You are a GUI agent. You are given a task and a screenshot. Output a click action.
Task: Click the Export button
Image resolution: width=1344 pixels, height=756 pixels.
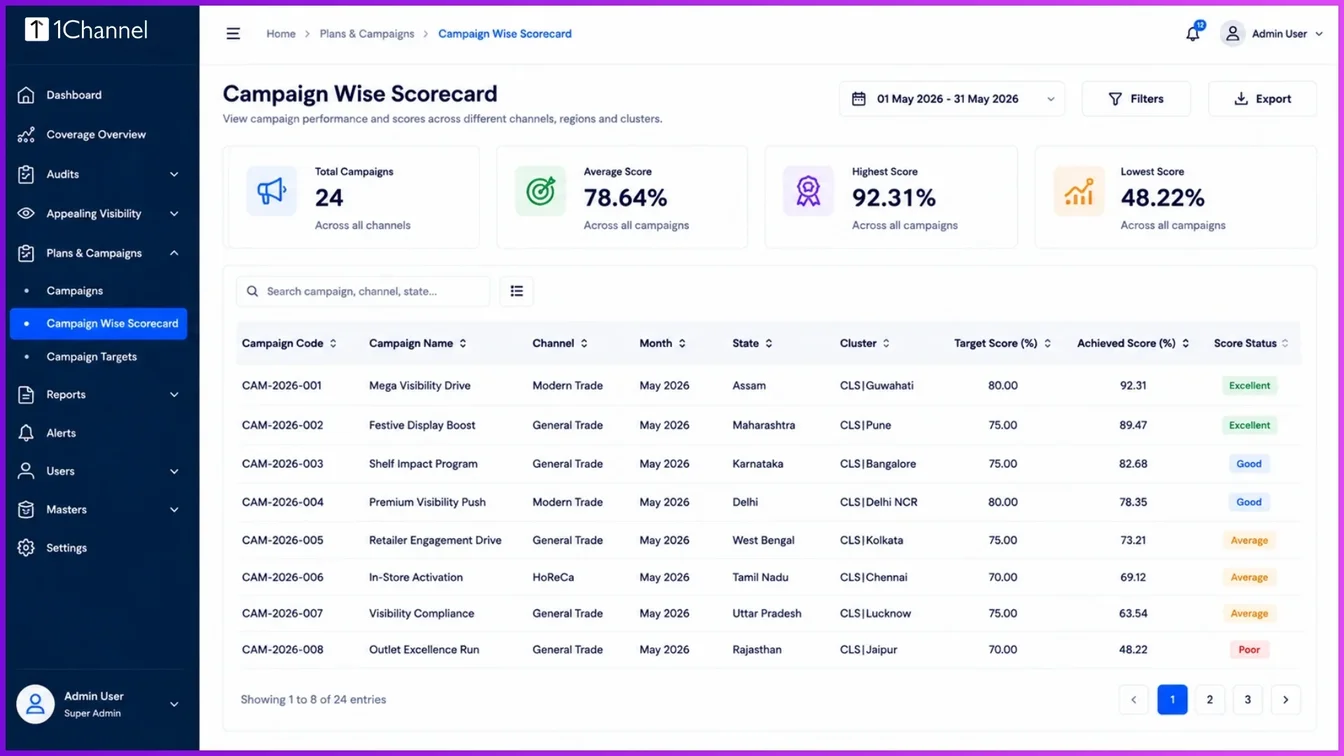1262,99
